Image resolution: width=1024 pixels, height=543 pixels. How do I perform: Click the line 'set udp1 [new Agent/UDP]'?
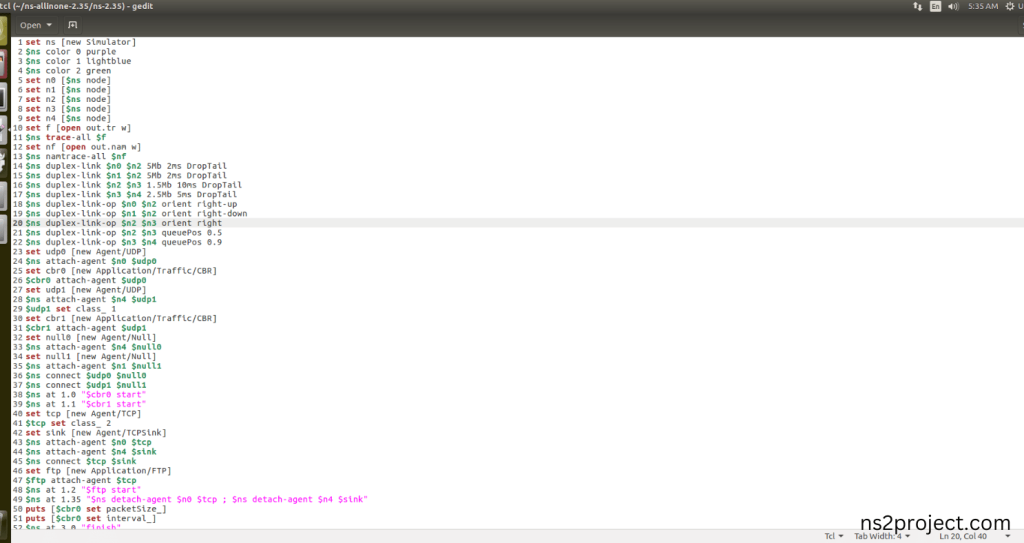86,289
